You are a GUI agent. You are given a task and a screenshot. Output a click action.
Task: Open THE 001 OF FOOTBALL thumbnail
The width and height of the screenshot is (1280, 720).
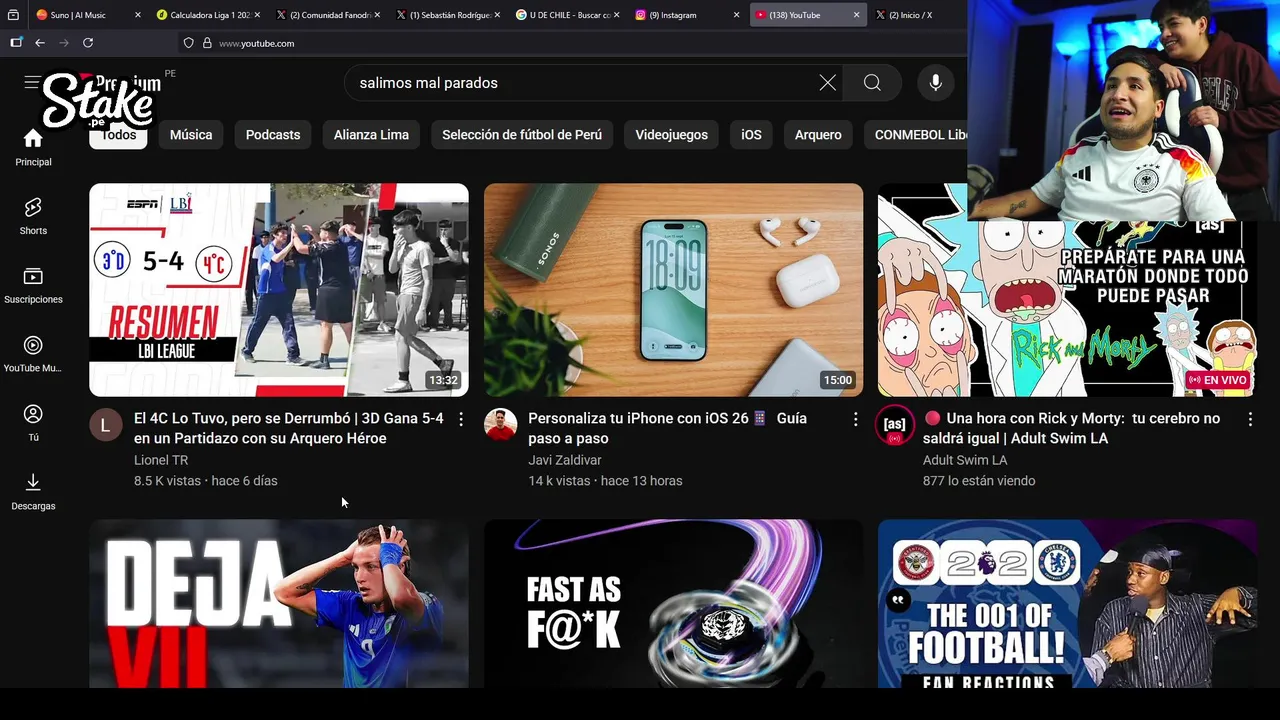1067,603
